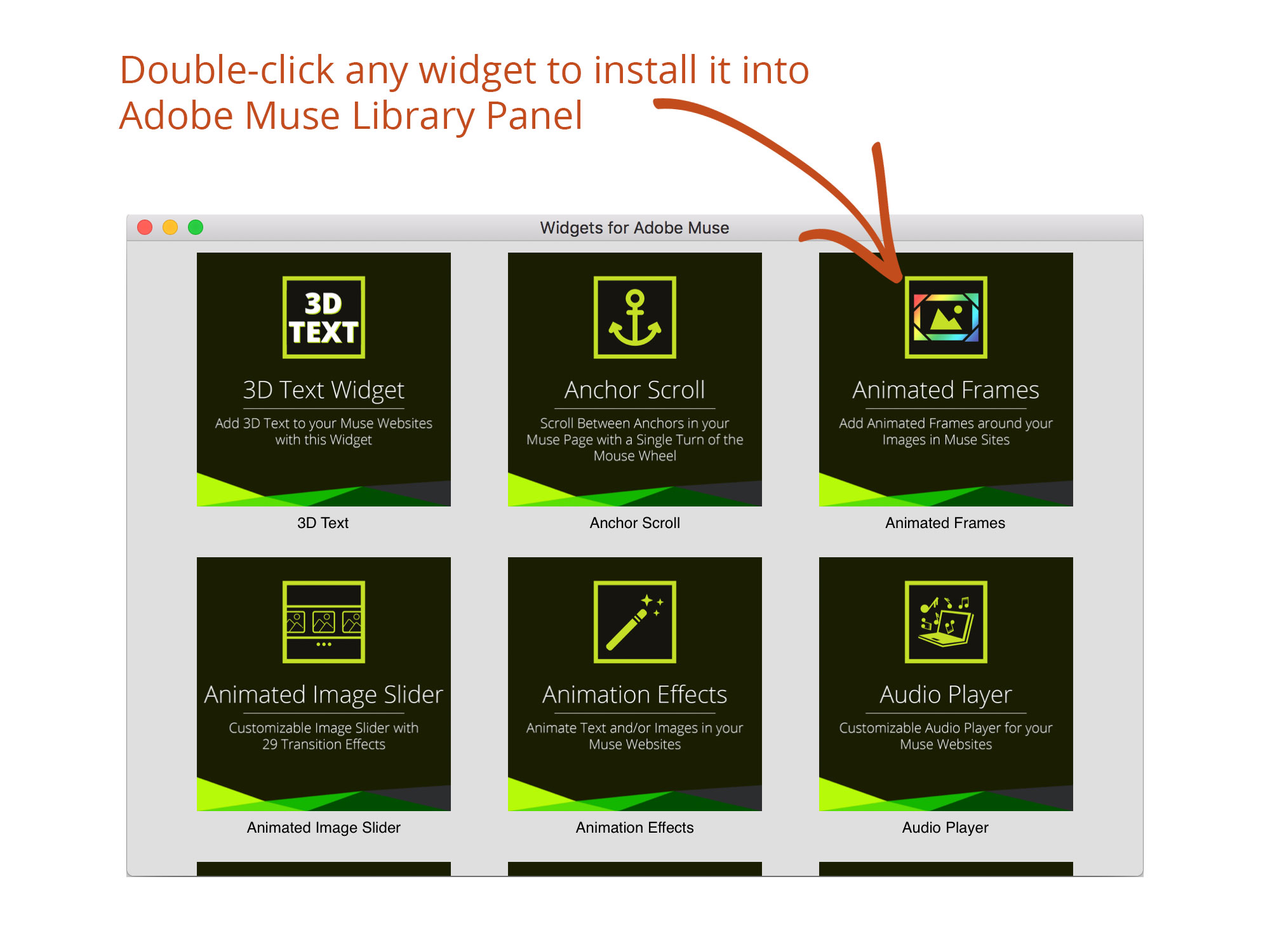Toggle the Animation Effects widget selection
The width and height of the screenshot is (1270, 952).
pos(636,700)
